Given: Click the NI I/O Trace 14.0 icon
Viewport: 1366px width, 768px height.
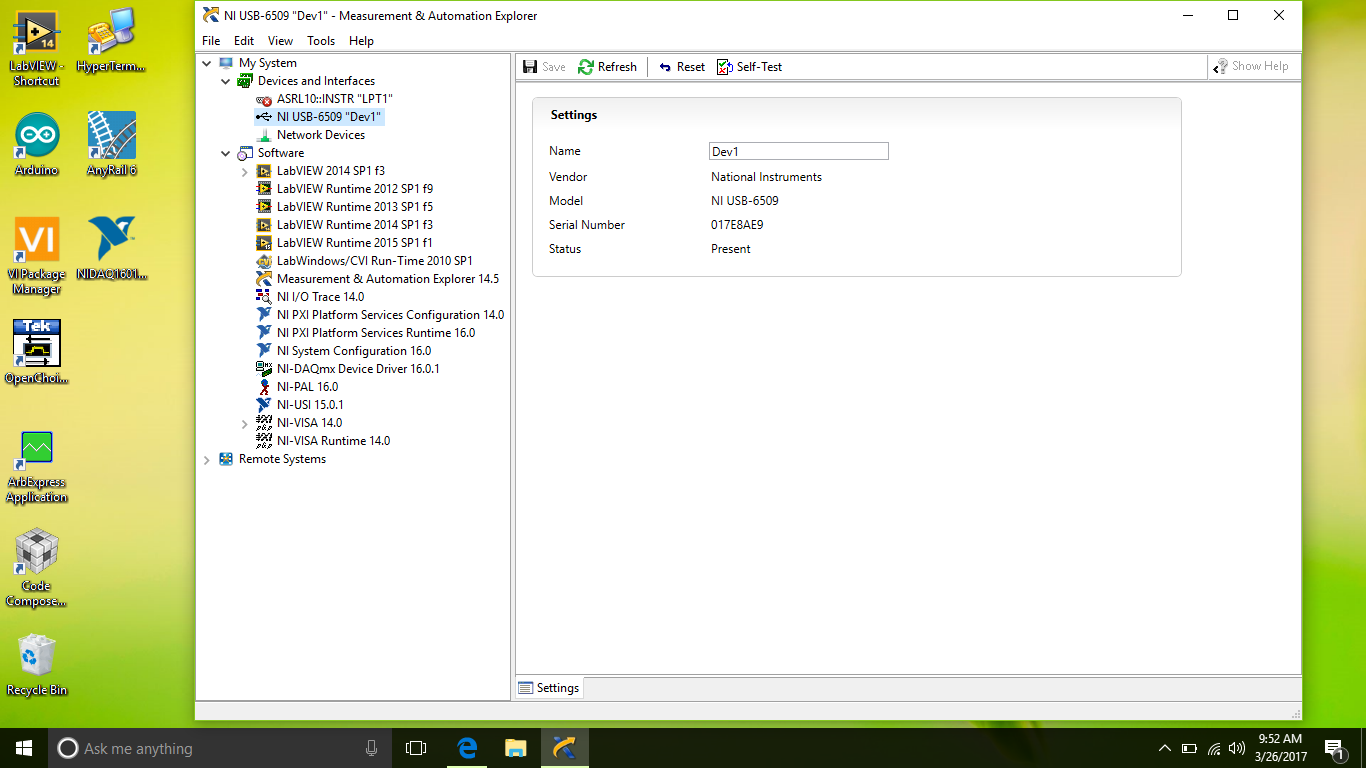Looking at the screenshot, I should coord(264,297).
